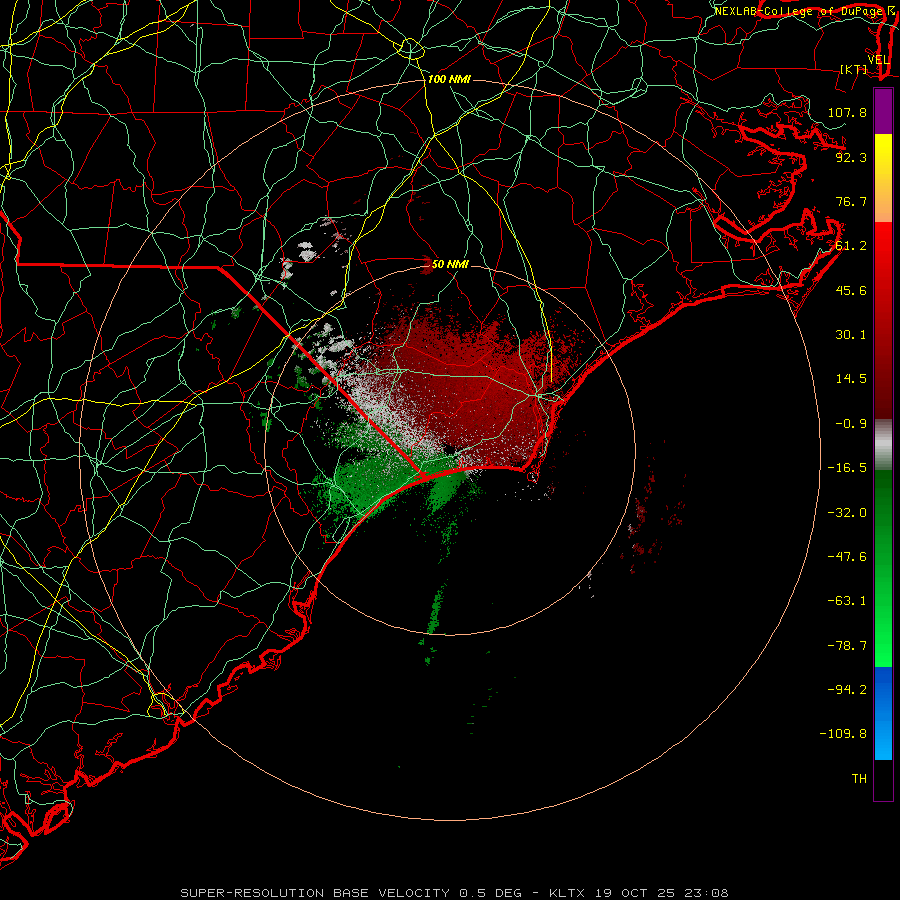The image size is (900, 900).
Task: Click the VEL legend title
Action: [x=878, y=60]
